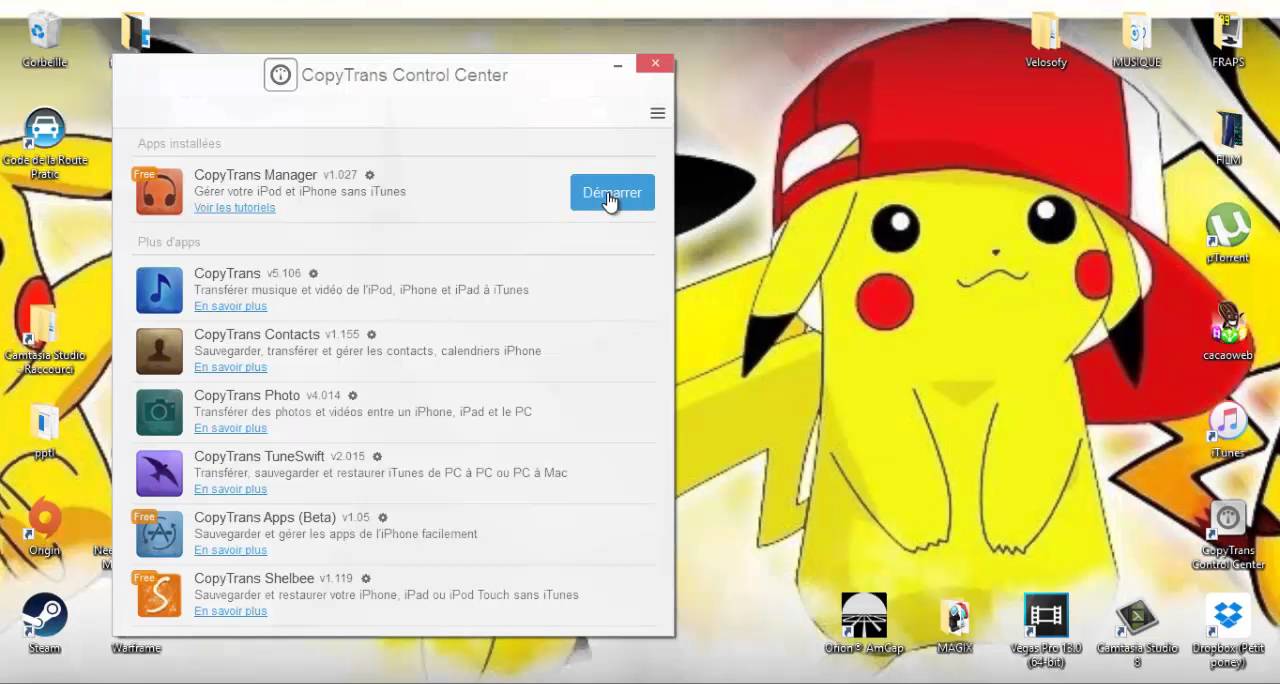Open settings gear next to CopyTrans Shelbee
The image size is (1280, 684).
click(x=365, y=578)
